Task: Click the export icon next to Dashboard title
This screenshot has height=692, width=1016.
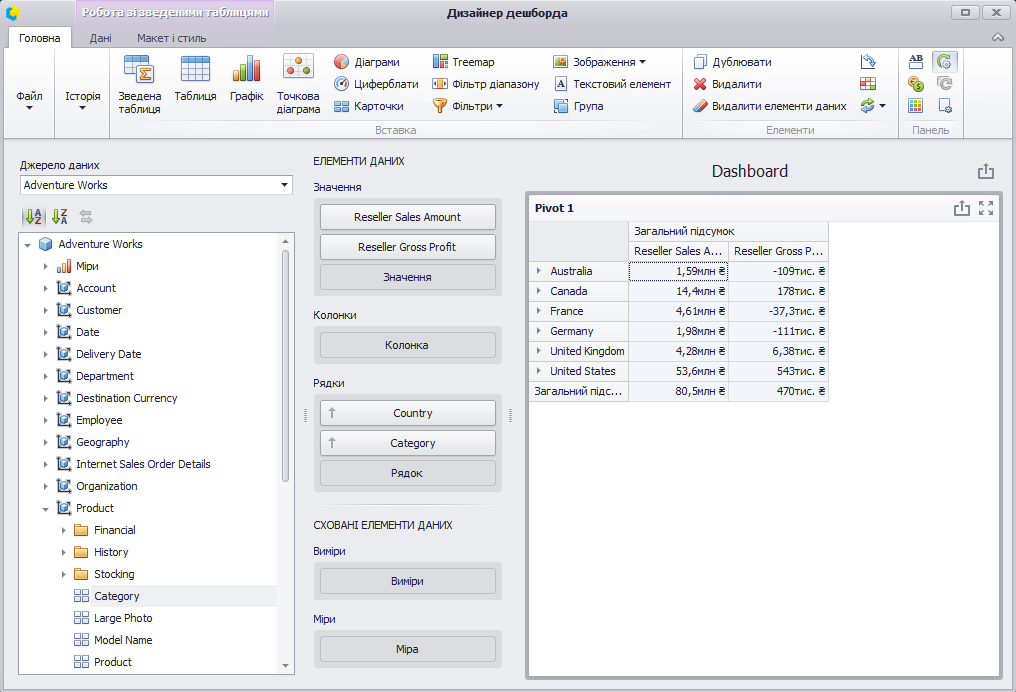Action: (x=986, y=171)
